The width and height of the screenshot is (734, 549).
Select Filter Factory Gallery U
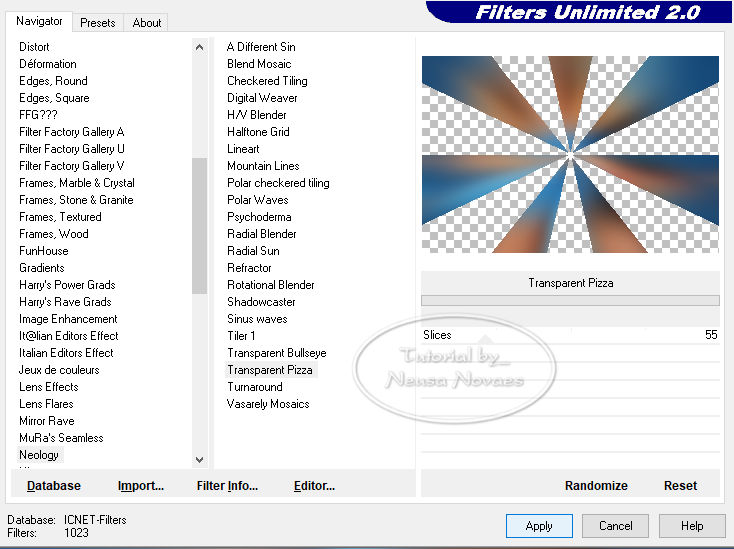click(72, 149)
